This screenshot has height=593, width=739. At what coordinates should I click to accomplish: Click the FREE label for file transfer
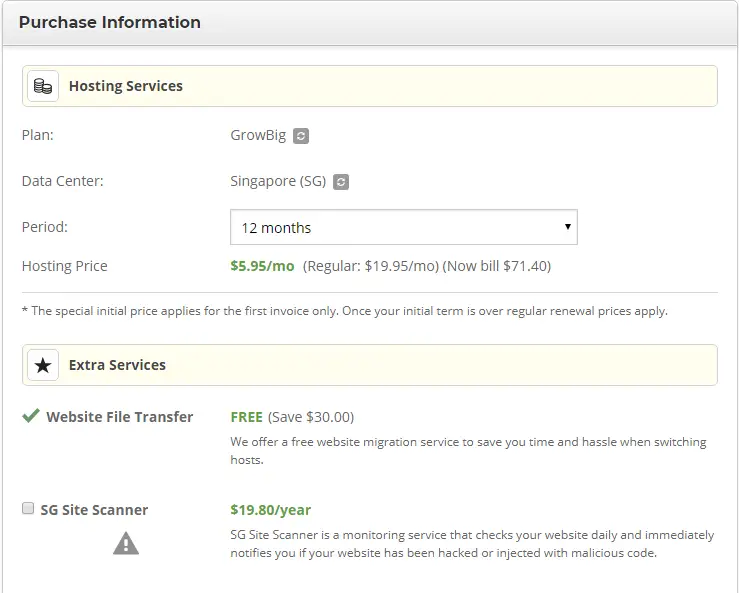[246, 417]
